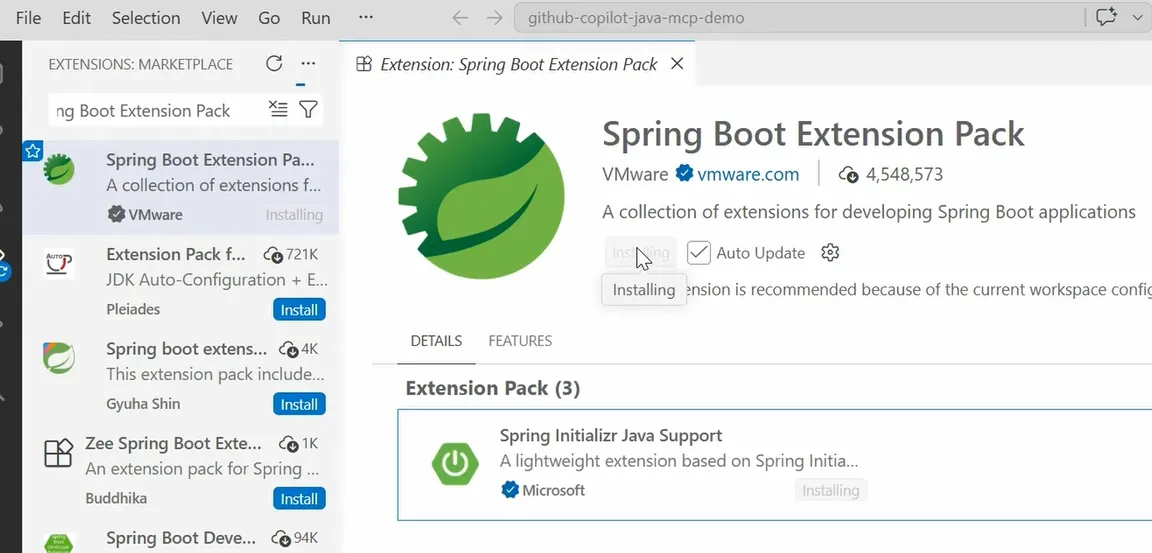The height and width of the screenshot is (553, 1152).
Task: Click VMware publisher name in header
Action: (x=635, y=174)
